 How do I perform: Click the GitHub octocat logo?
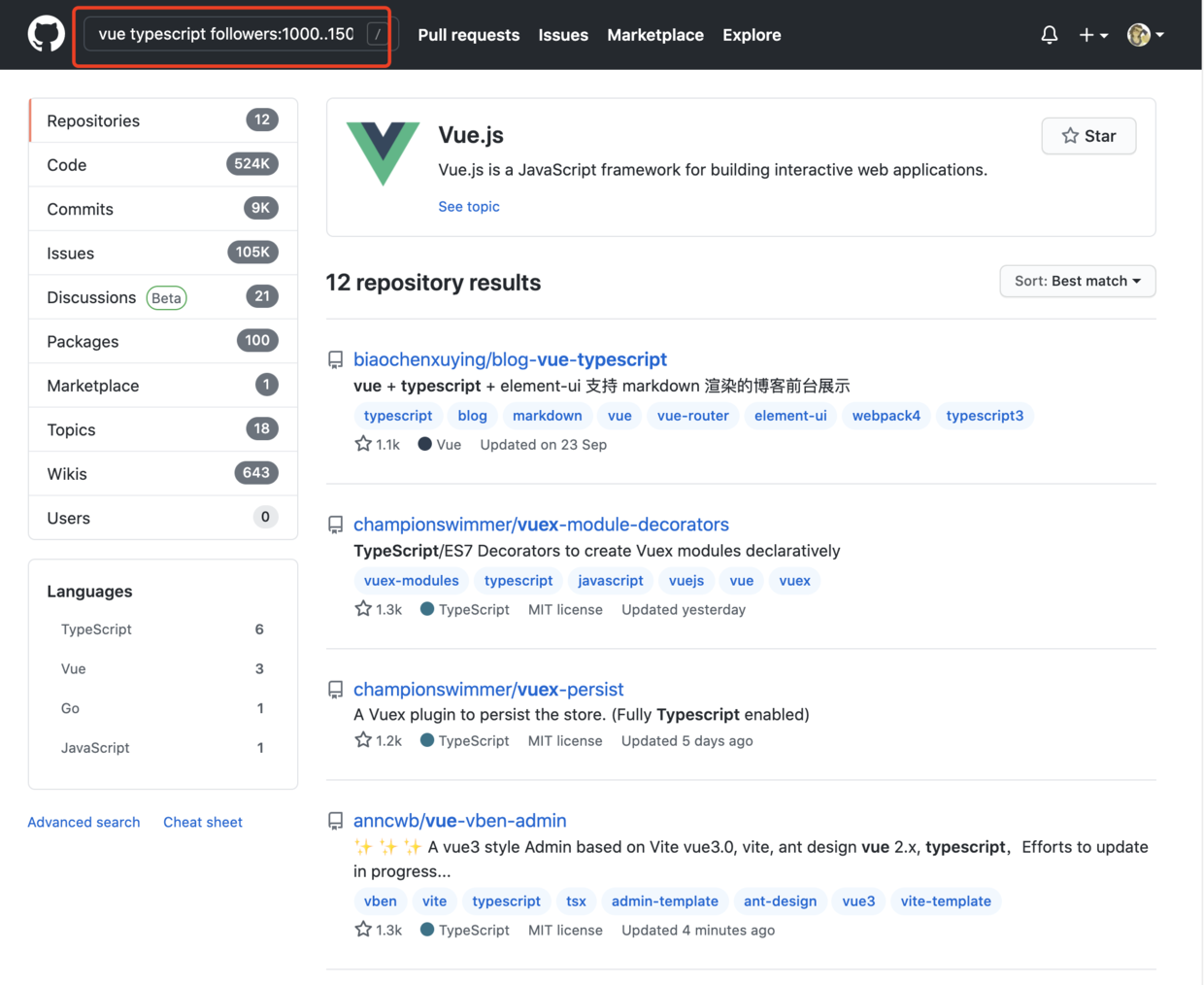click(x=45, y=34)
